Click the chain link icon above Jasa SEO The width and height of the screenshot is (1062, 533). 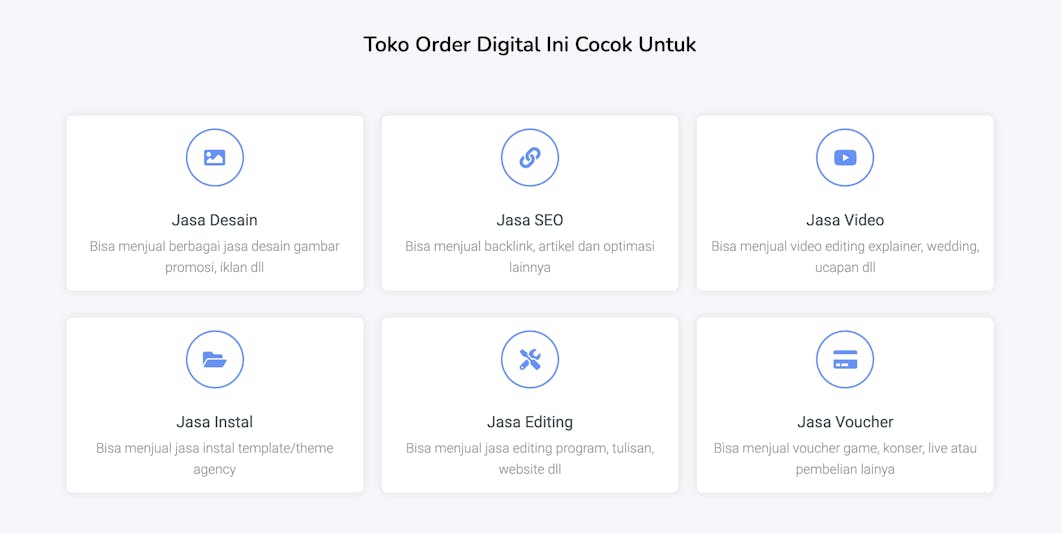(x=530, y=158)
